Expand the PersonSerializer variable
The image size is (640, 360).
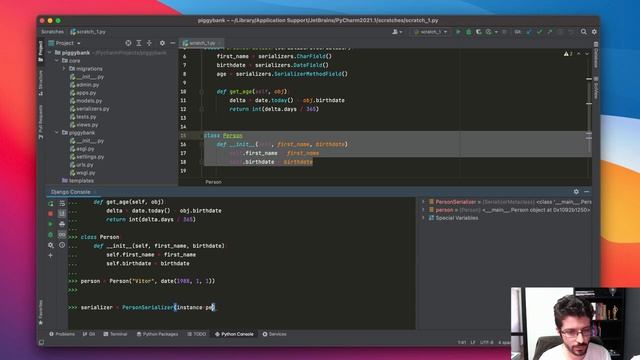[423, 202]
